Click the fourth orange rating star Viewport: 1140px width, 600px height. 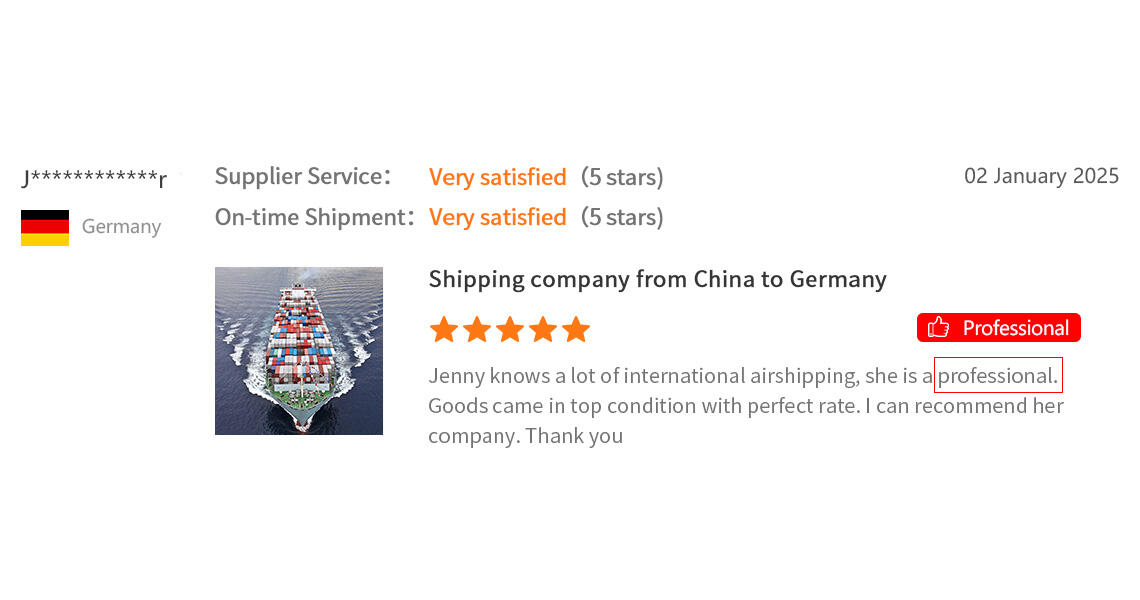tap(542, 330)
